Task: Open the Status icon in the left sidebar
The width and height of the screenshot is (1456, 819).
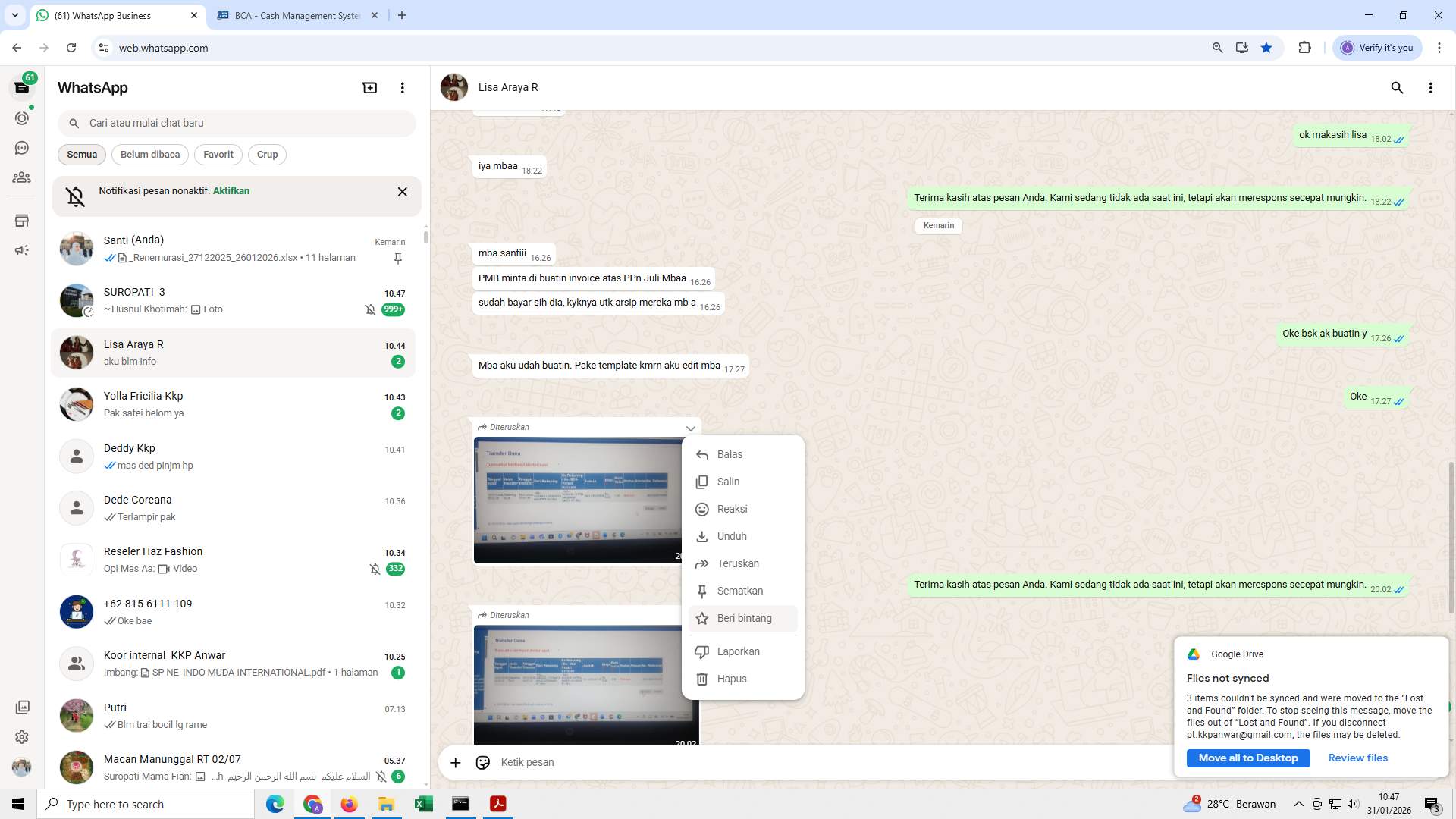Action: coord(21,118)
